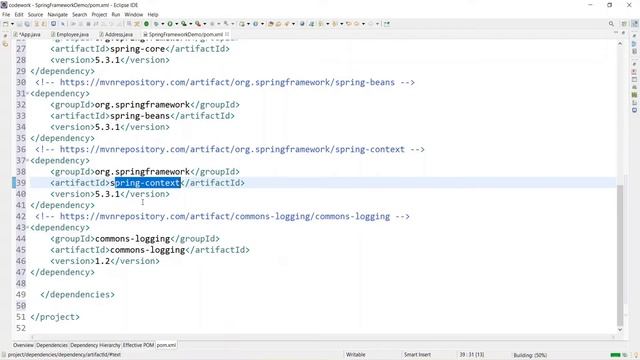Click the 39 : 31 cursor position status
Image resolution: width=640 pixels, height=360 pixels.
coord(471,355)
